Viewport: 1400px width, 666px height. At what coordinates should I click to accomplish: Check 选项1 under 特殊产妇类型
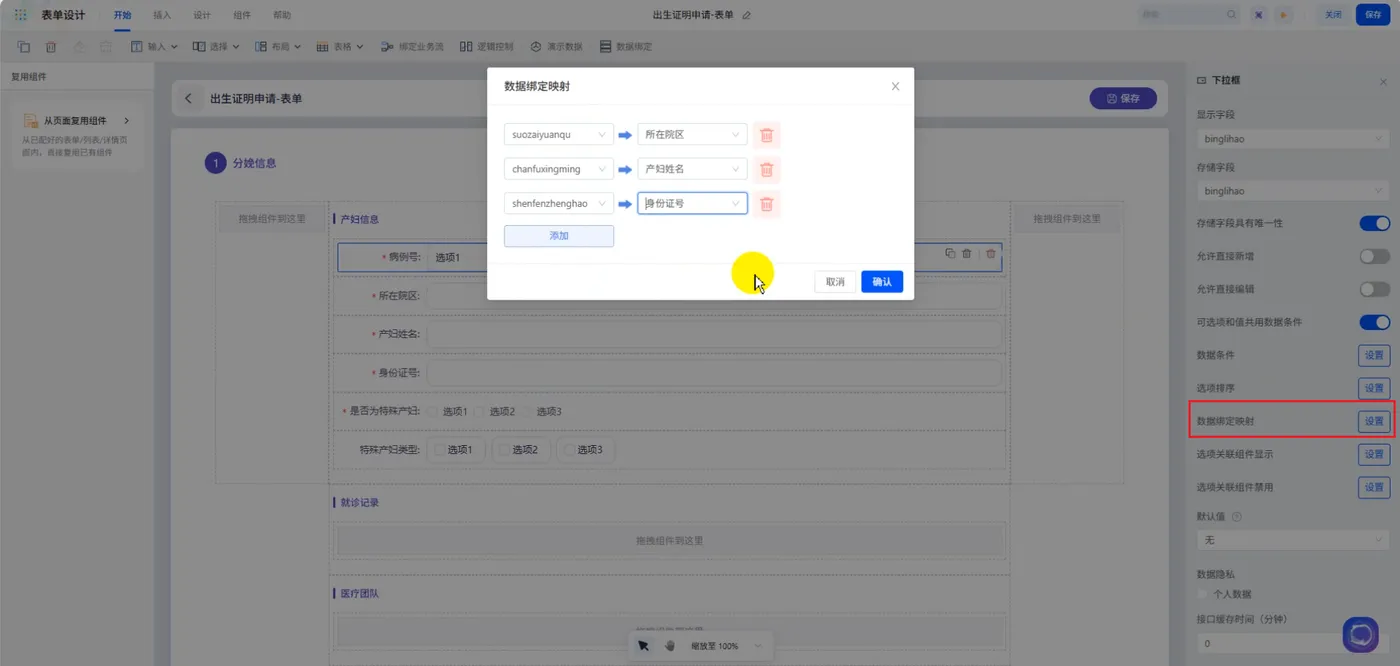[x=439, y=450]
